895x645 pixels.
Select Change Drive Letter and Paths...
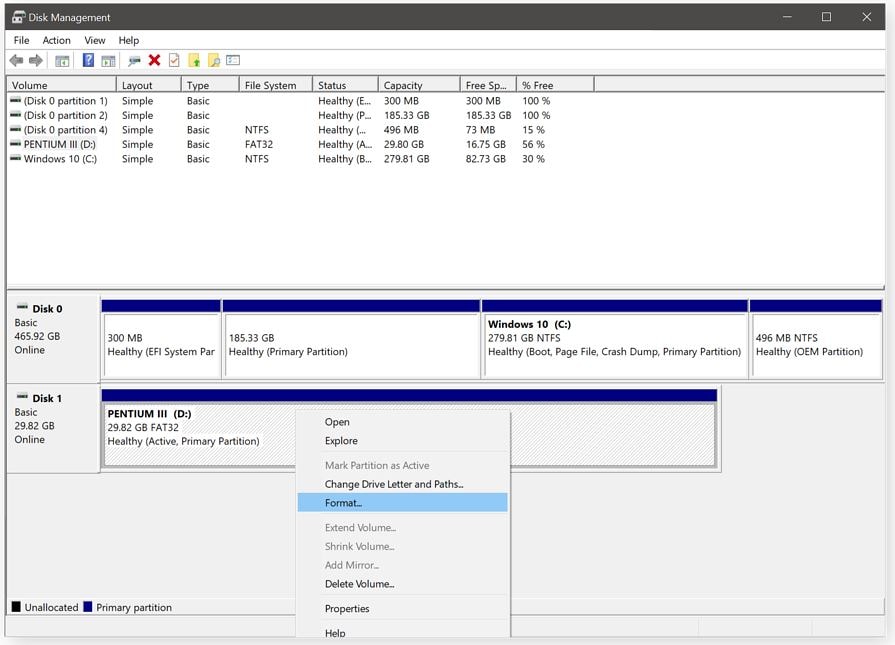click(402, 484)
